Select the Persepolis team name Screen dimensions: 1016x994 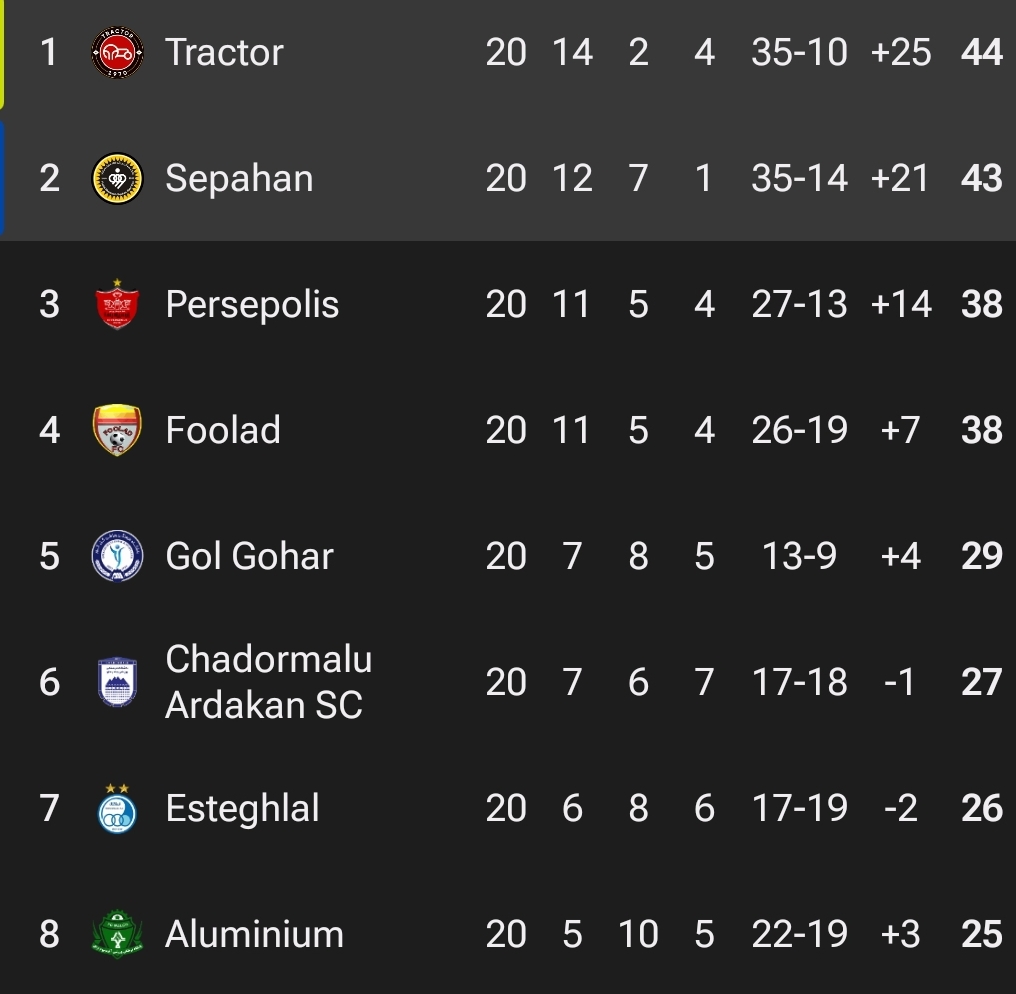click(x=252, y=304)
